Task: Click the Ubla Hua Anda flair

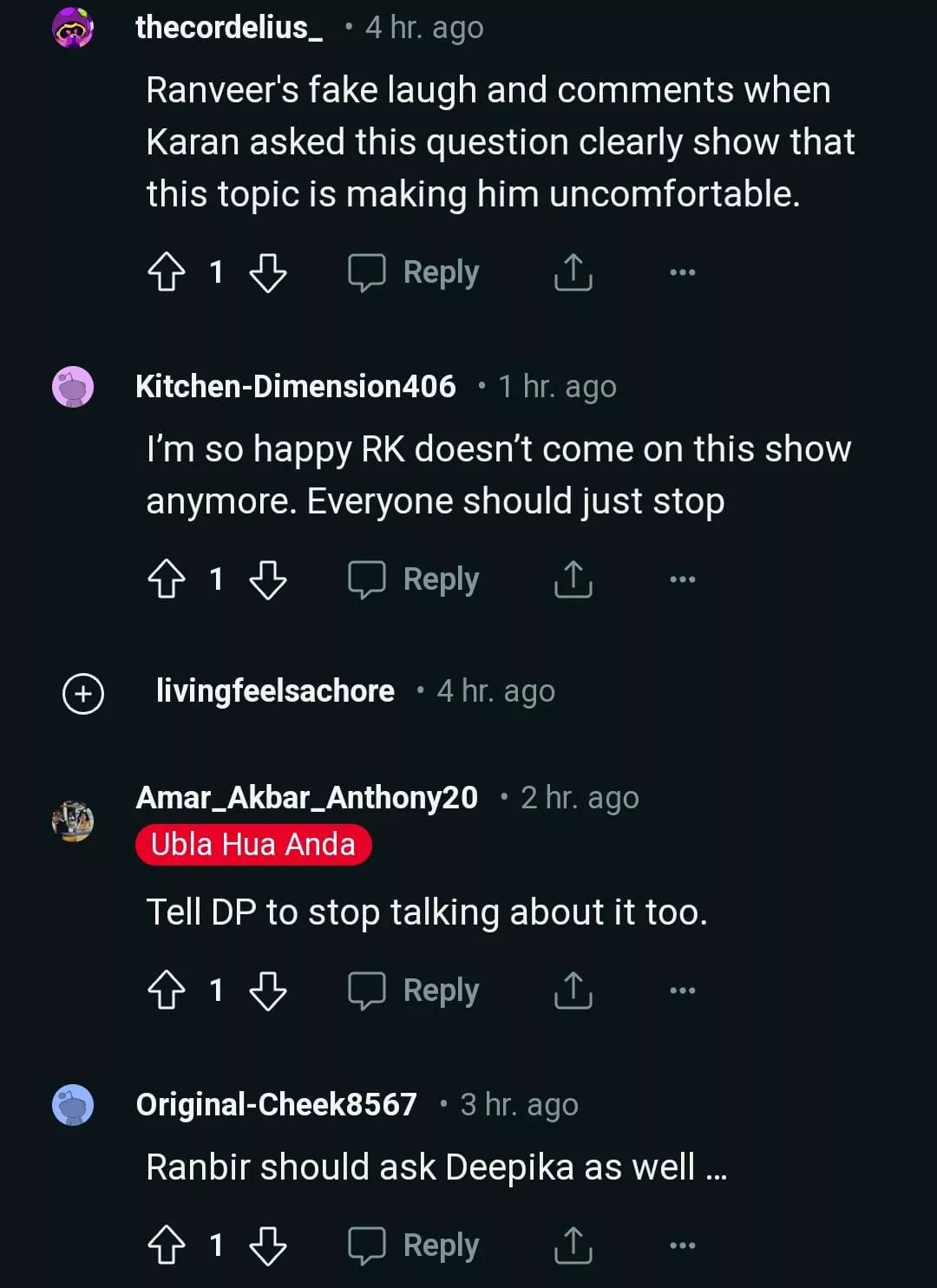Action: coord(253,845)
